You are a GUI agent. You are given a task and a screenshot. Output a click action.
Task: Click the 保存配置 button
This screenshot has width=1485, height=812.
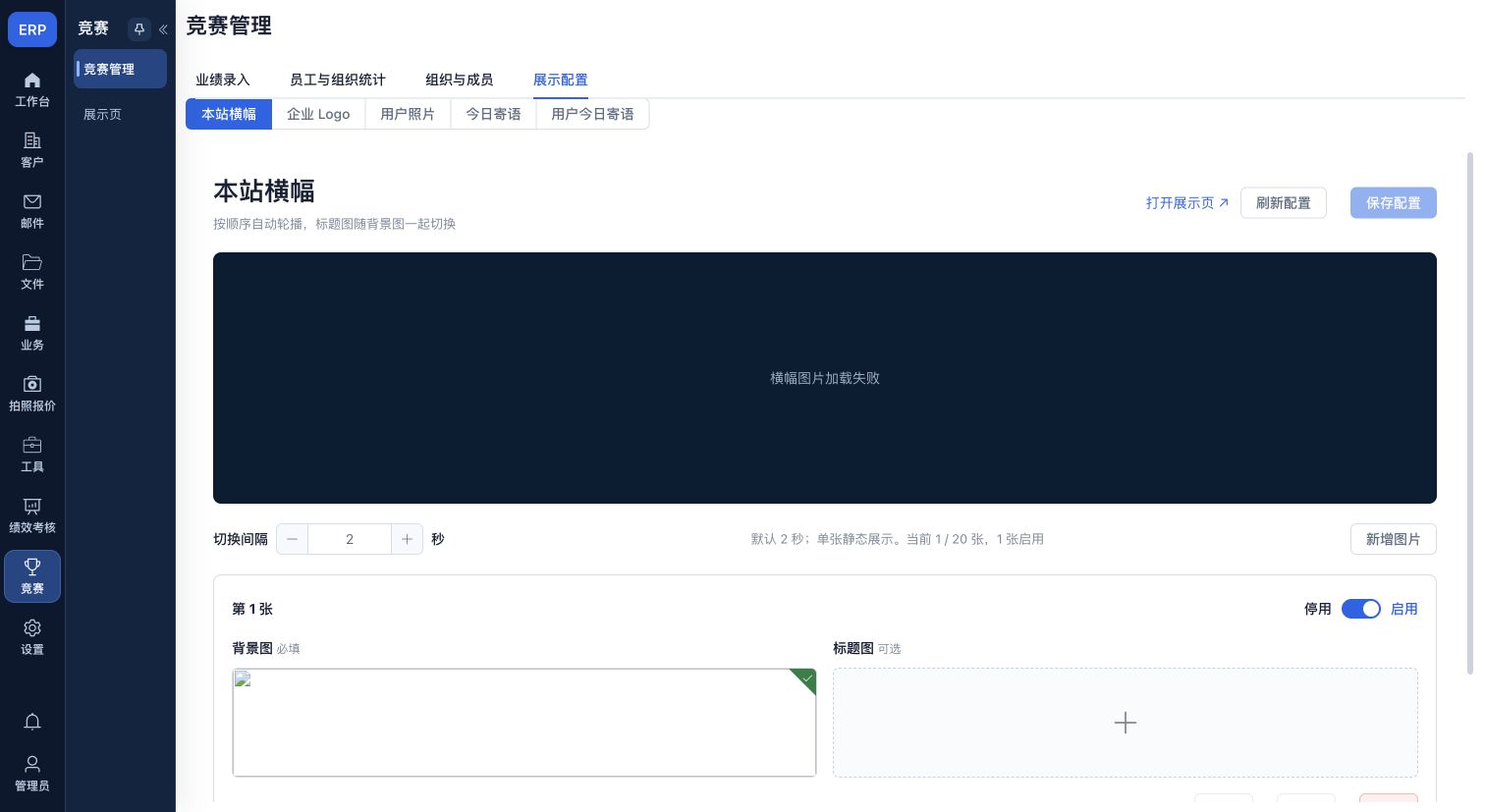[1394, 203]
